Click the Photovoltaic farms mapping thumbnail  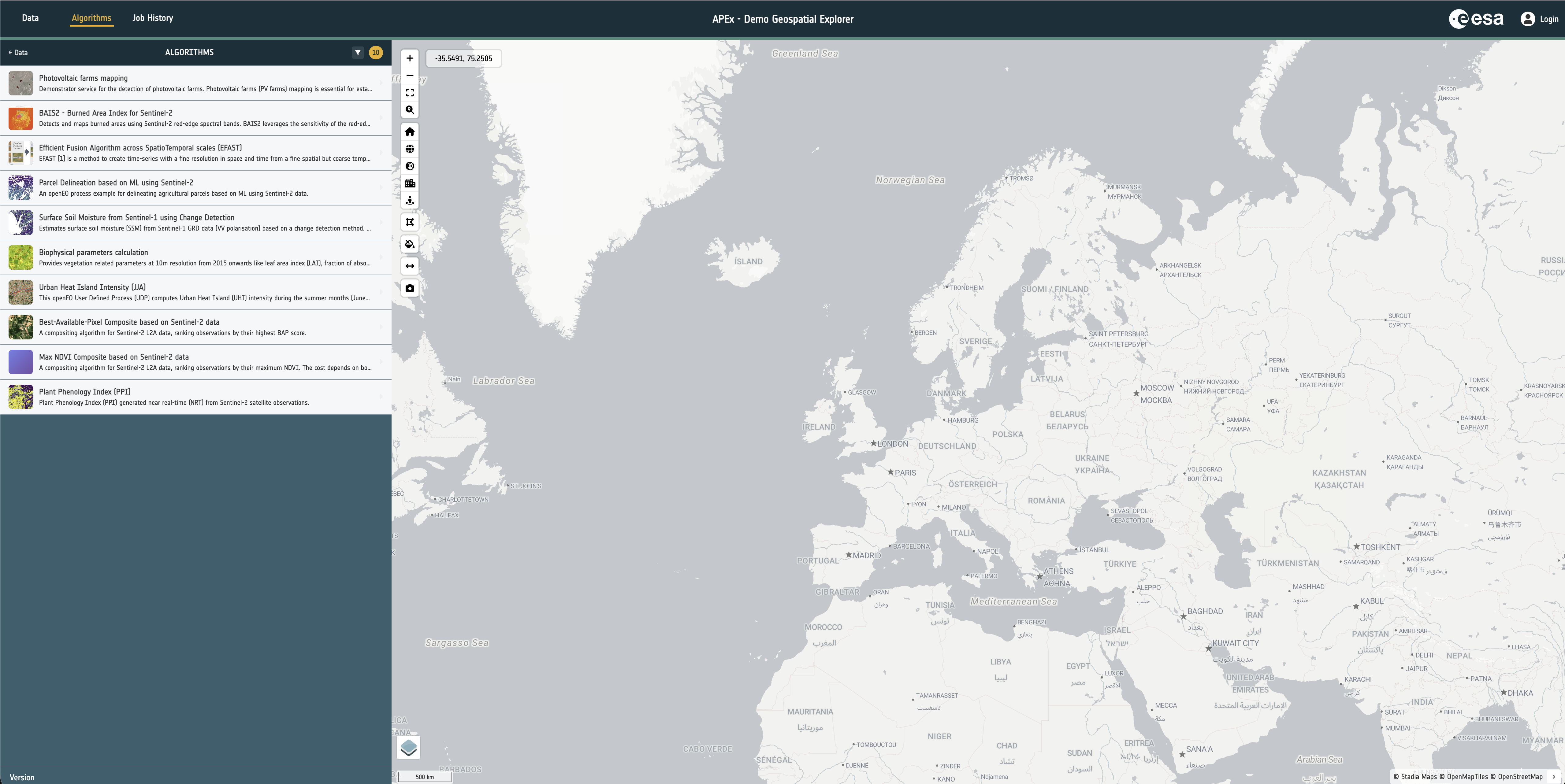tap(21, 83)
